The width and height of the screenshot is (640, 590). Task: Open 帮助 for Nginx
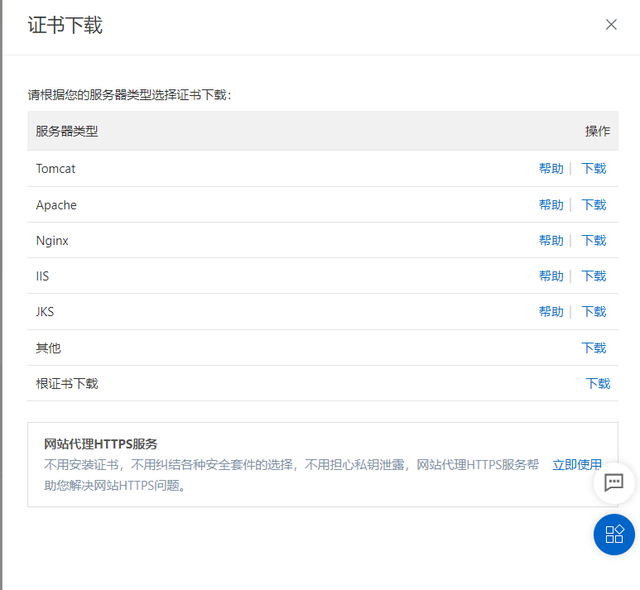(551, 240)
